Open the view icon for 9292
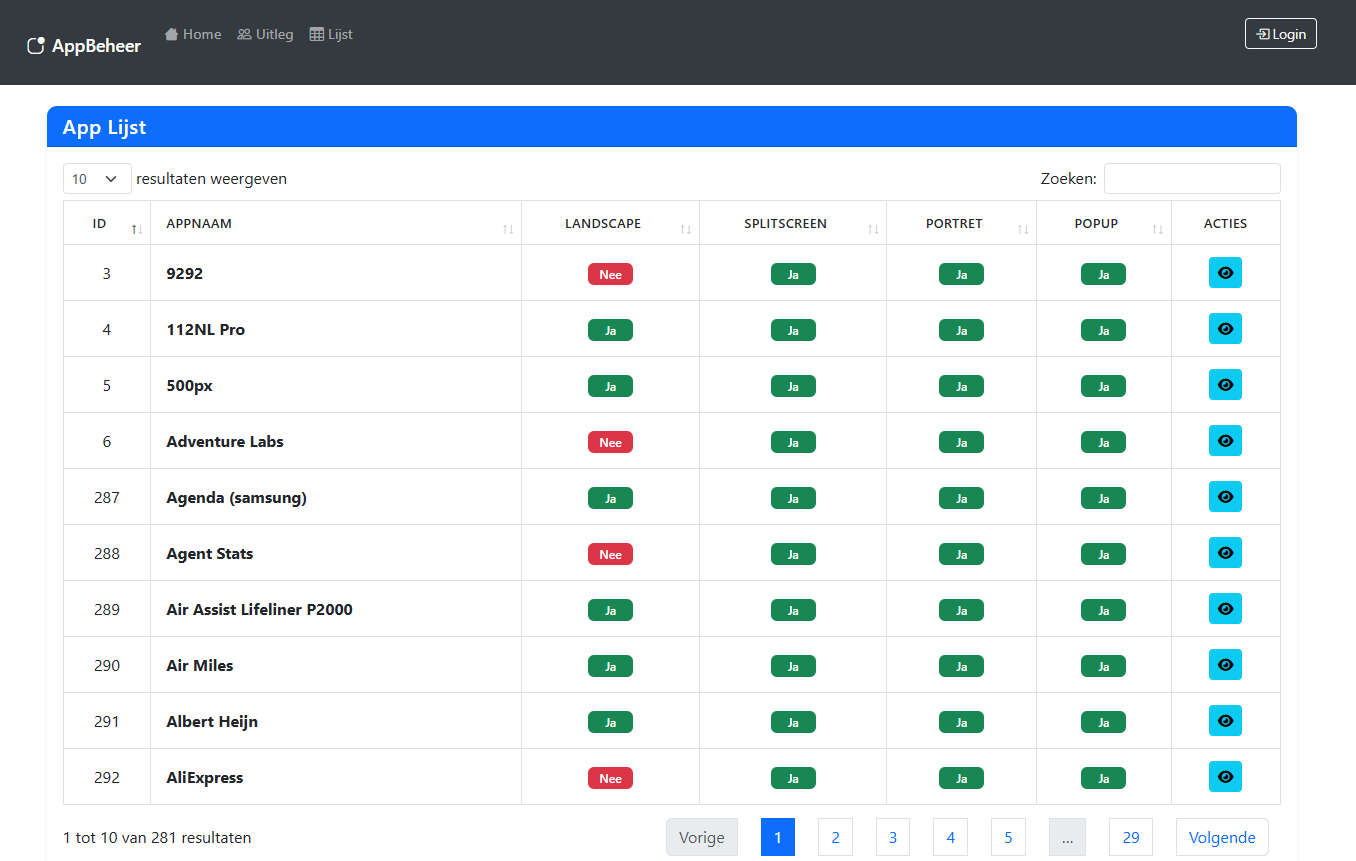Viewport: 1356px width, 861px height. (1225, 273)
